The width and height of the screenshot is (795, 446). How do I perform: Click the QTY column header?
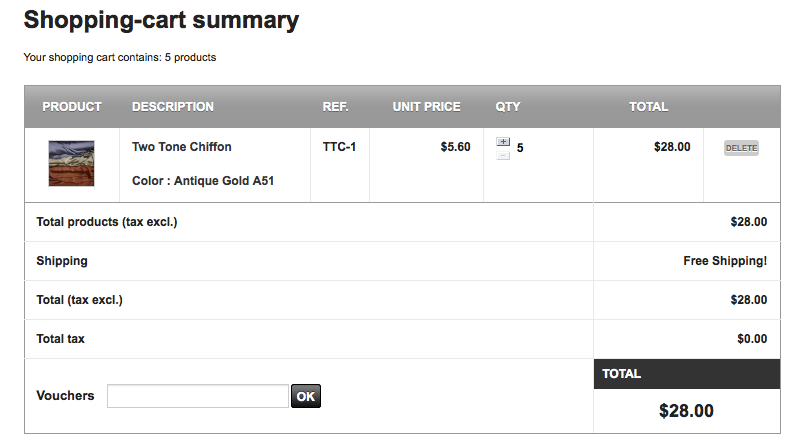tap(508, 107)
